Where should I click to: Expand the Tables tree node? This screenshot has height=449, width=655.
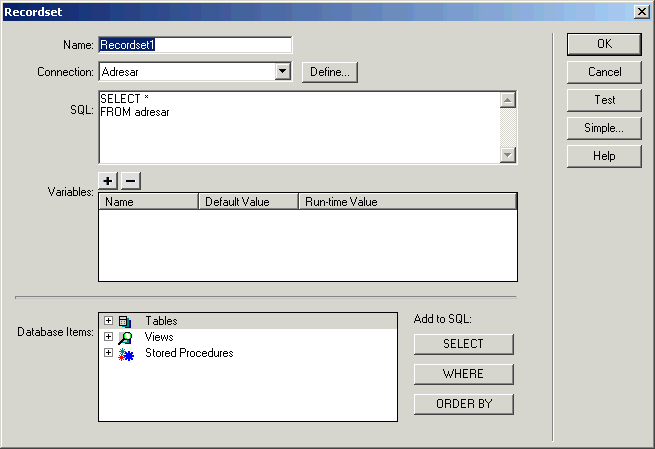tap(108, 320)
